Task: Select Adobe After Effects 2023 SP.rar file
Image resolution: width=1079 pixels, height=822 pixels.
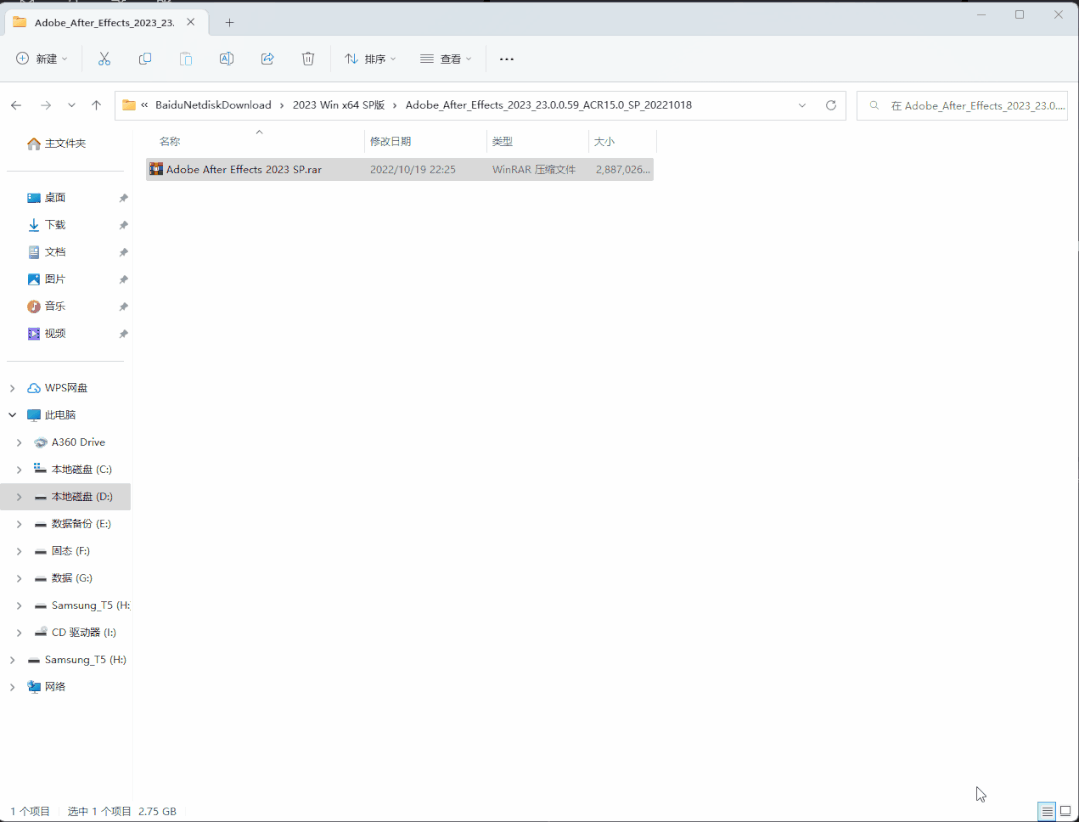Action: 244,170
